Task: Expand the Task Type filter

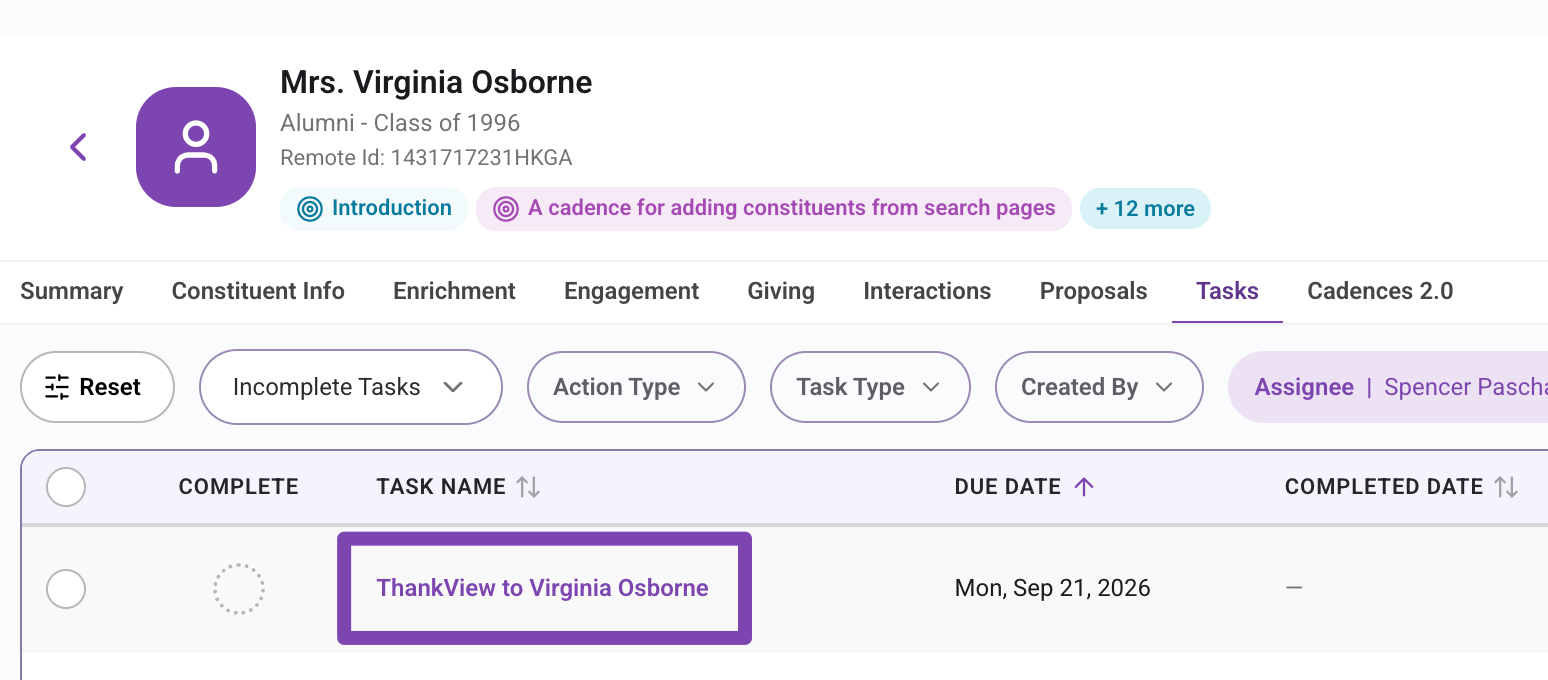Action: [870, 387]
